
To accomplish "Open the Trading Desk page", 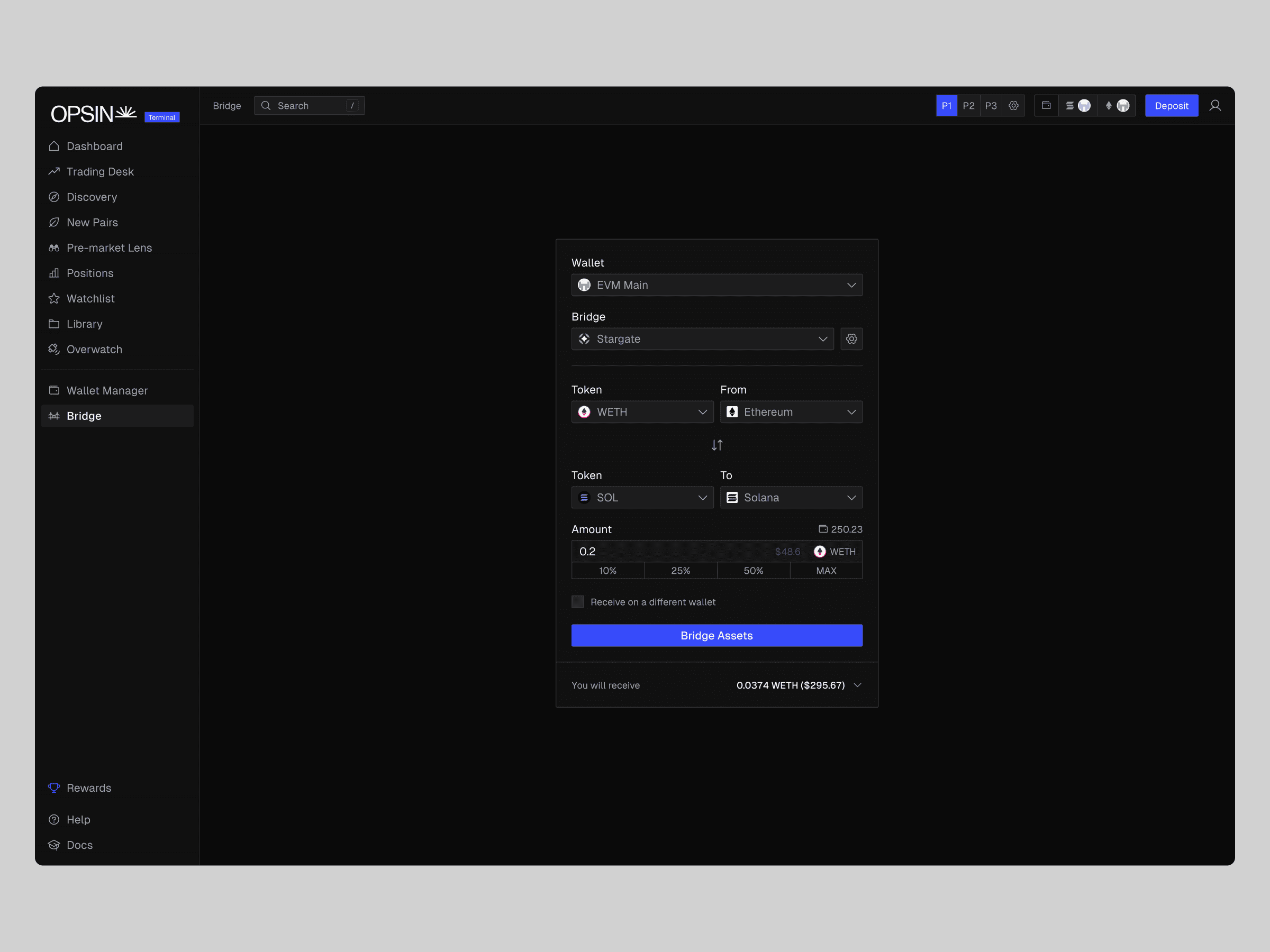I will [x=100, y=171].
